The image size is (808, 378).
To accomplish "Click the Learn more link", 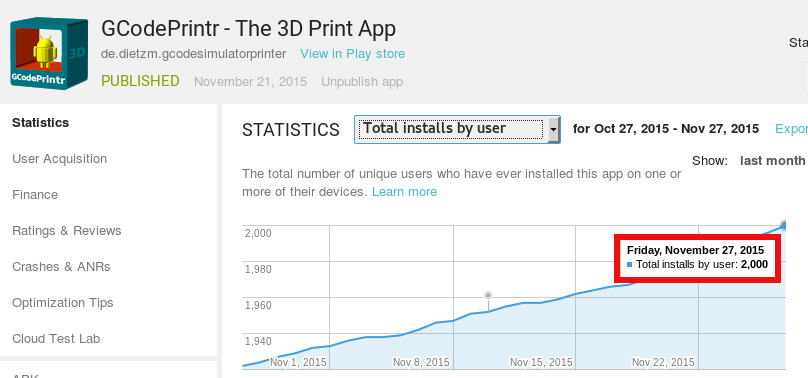I will pyautogui.click(x=405, y=192).
